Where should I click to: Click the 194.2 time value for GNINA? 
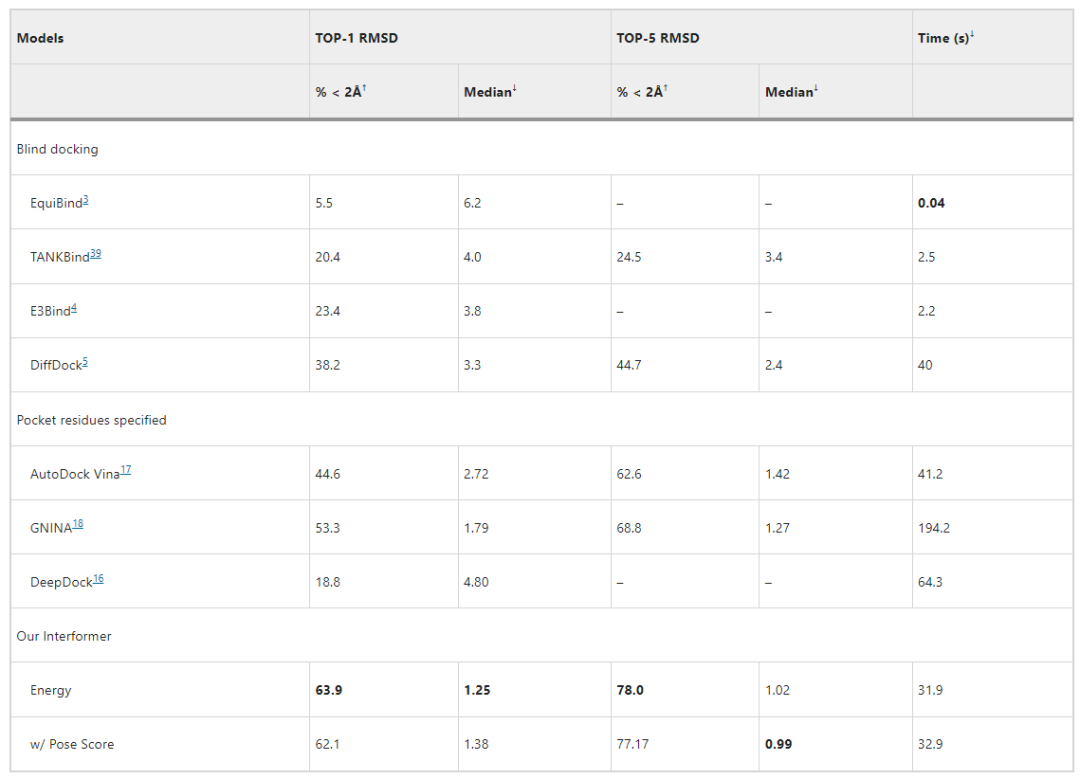click(x=934, y=528)
